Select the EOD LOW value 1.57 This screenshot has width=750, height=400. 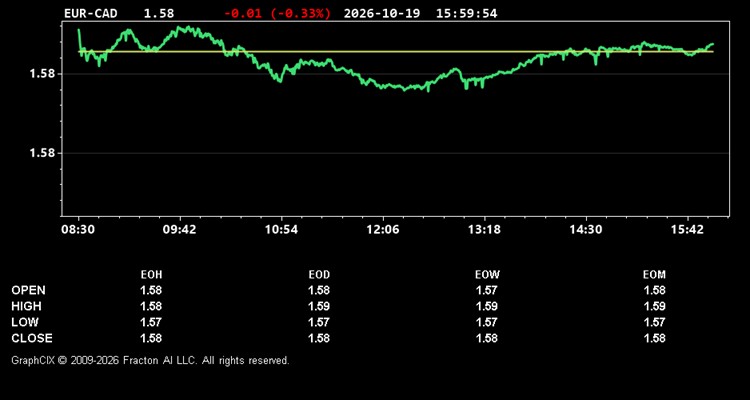[319, 322]
